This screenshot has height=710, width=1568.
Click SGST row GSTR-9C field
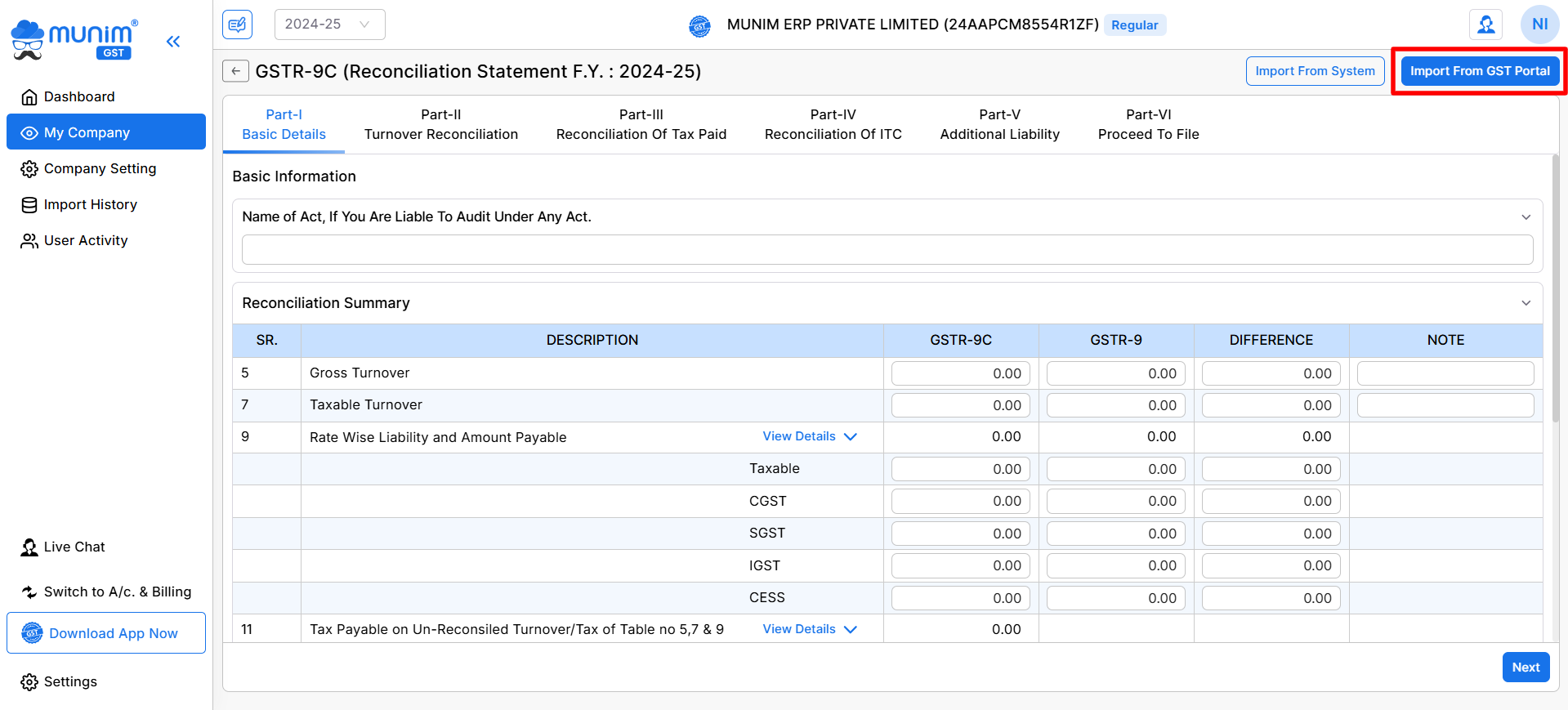pos(961,534)
